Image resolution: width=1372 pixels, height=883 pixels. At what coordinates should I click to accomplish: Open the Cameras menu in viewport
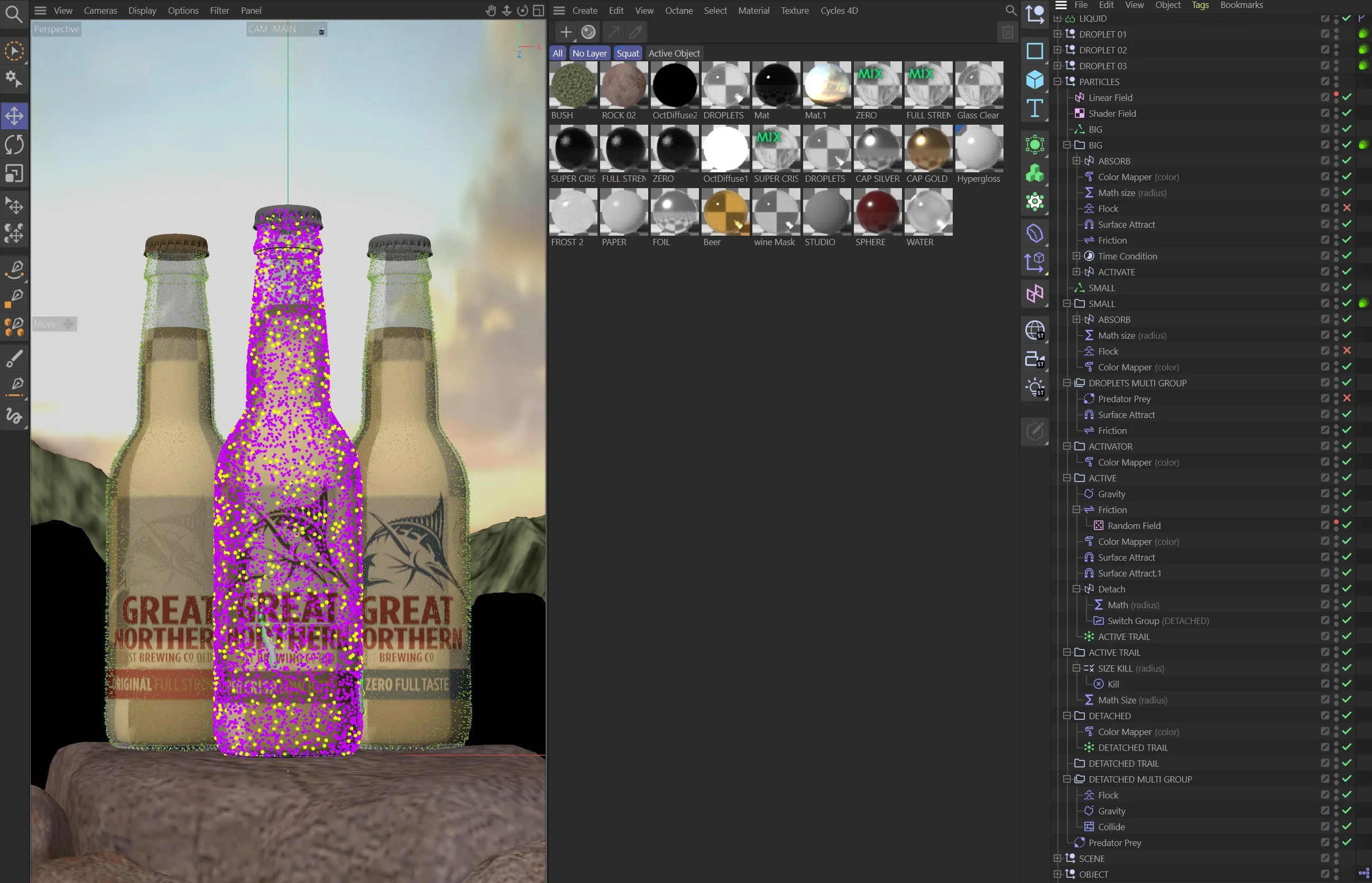coord(100,11)
